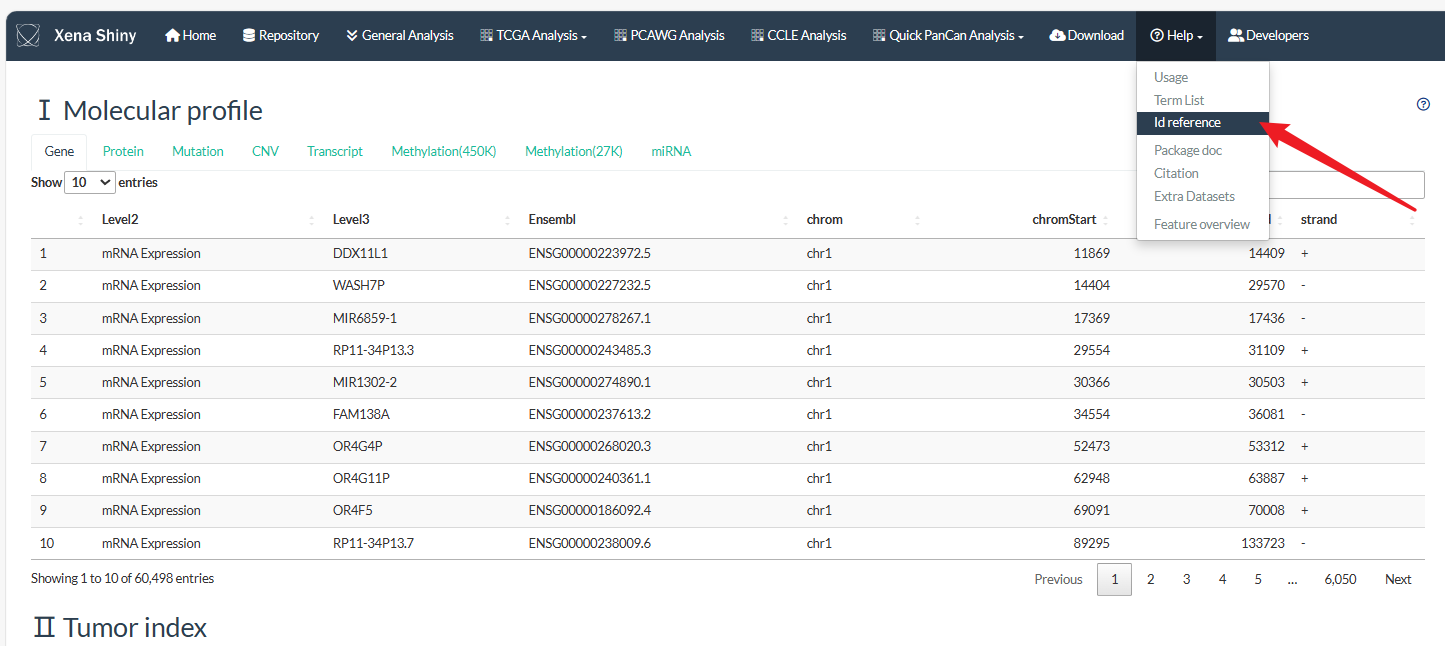Screen dimensions: 1445x646
Task: Select Extra Datasets from the Help menu
Action: tap(1203, 196)
